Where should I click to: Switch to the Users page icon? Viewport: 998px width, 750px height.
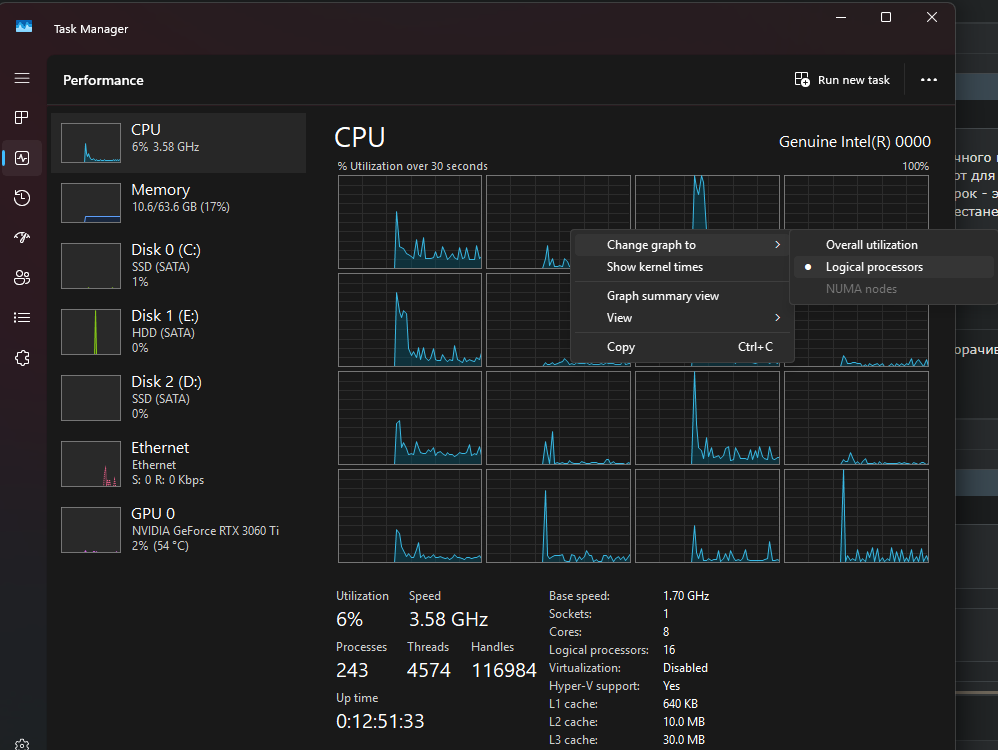(22, 278)
